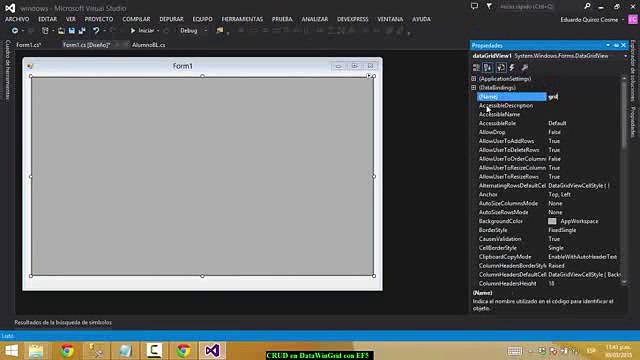640x360 pixels.
Task: Click the ESP language indicator
Action: pos(591,351)
